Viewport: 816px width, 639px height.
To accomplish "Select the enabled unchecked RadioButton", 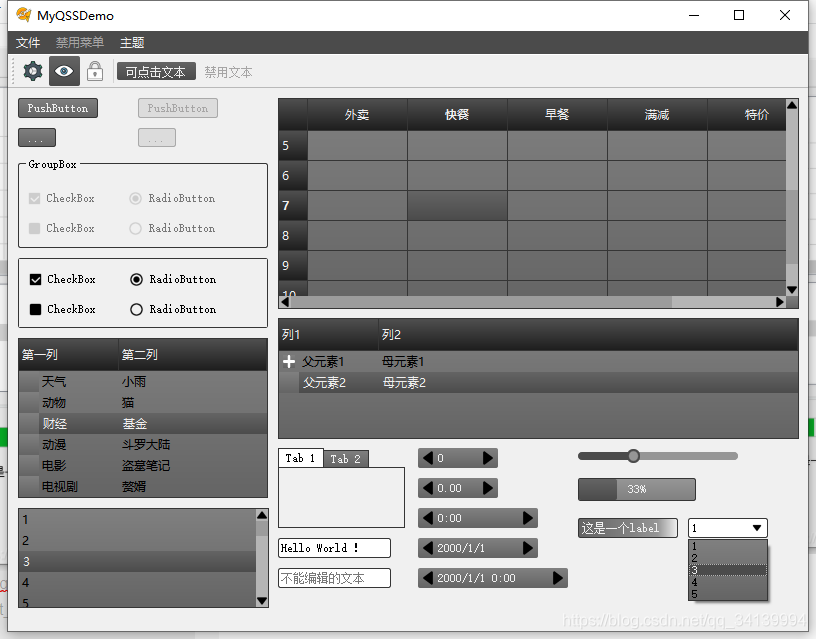I will click(136, 310).
